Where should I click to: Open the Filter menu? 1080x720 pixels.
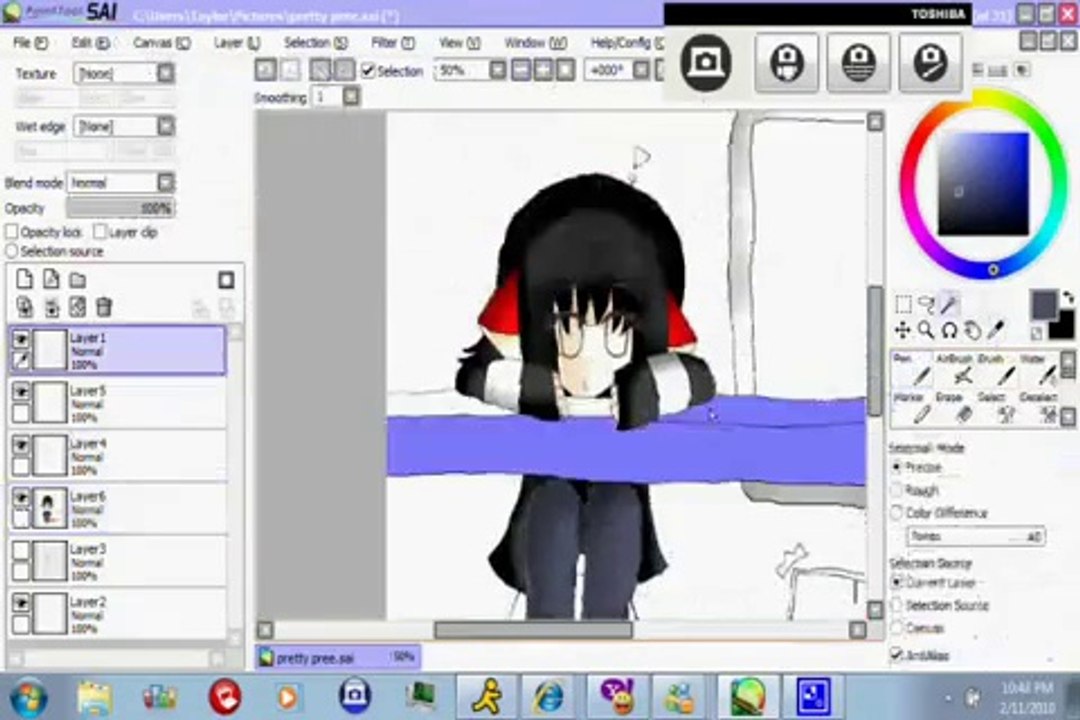[393, 43]
